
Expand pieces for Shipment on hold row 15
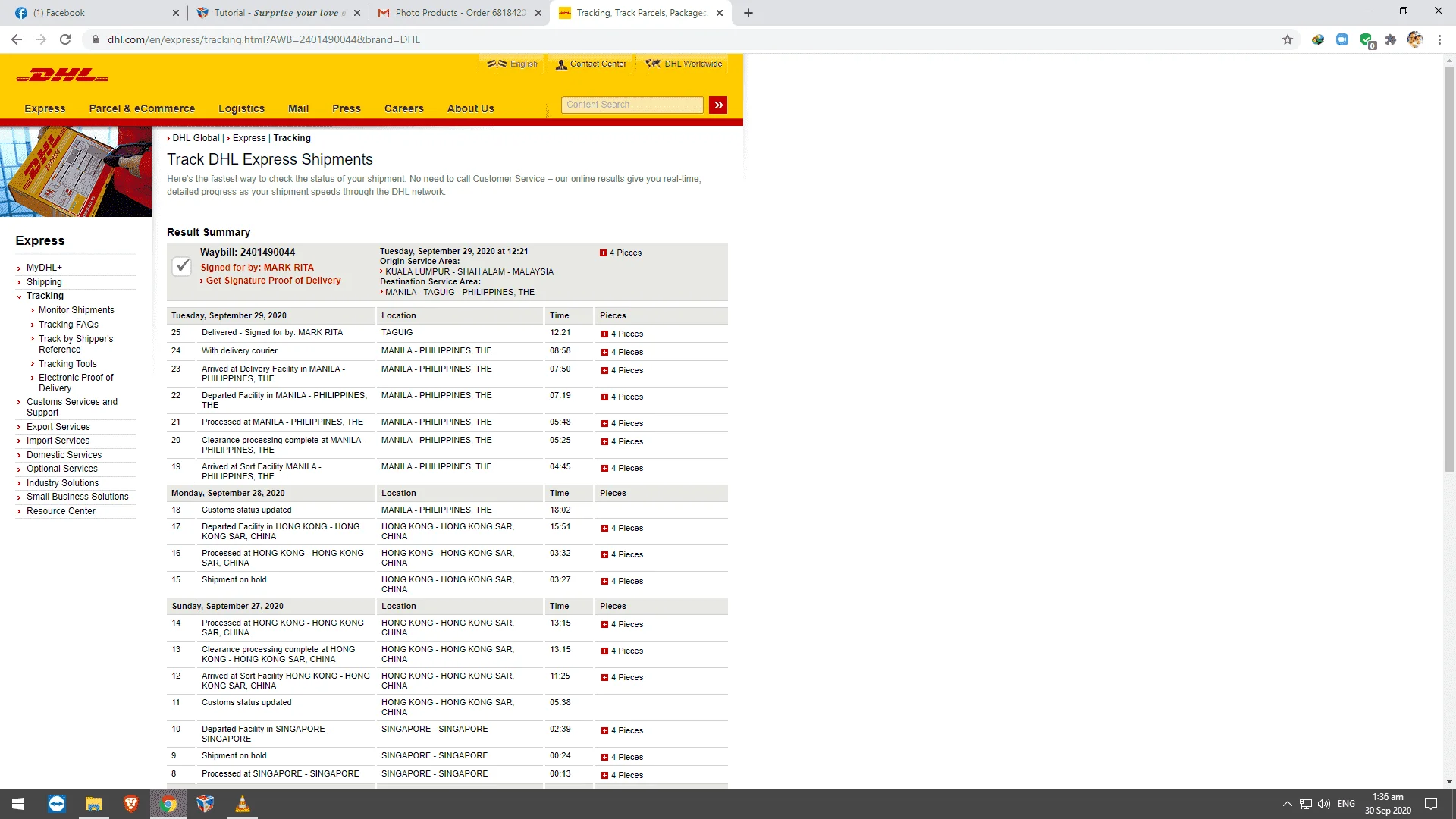(604, 582)
